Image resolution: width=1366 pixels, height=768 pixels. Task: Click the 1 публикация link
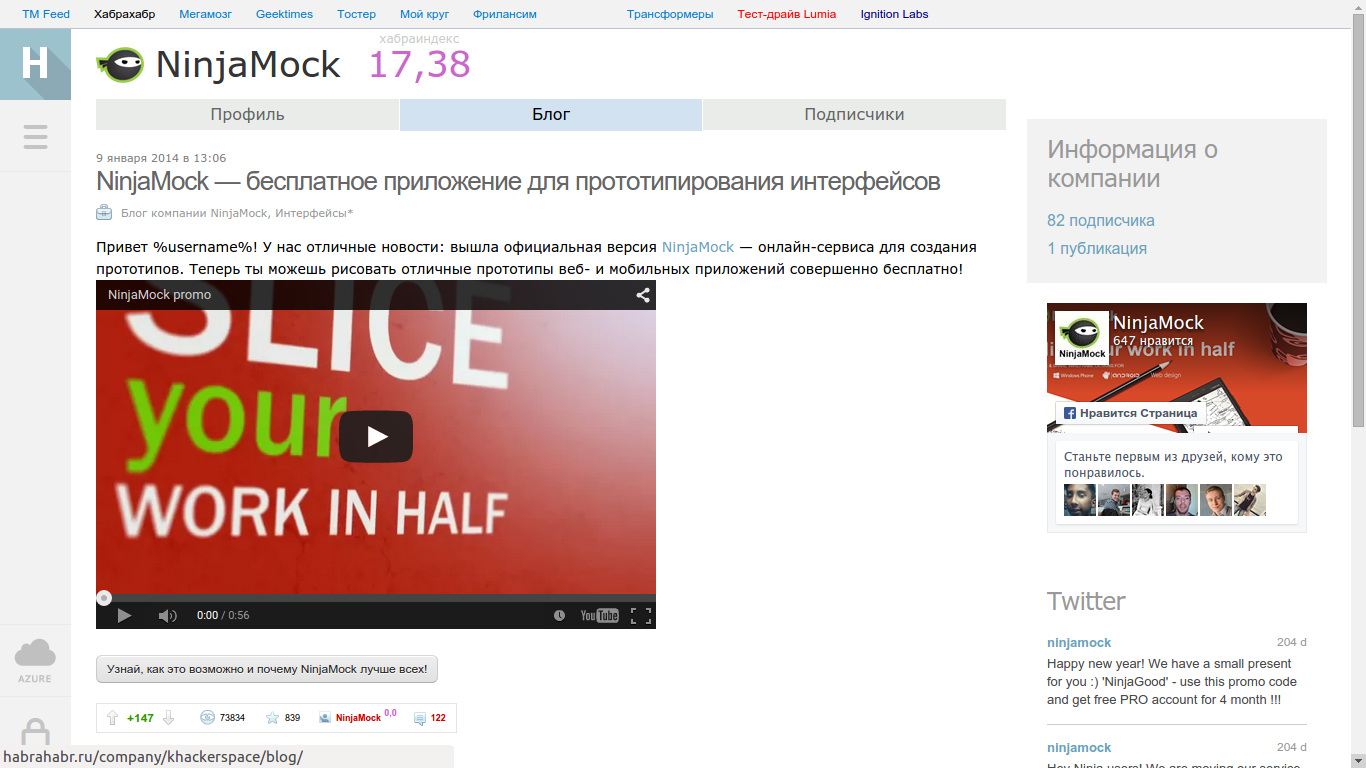(x=1097, y=249)
